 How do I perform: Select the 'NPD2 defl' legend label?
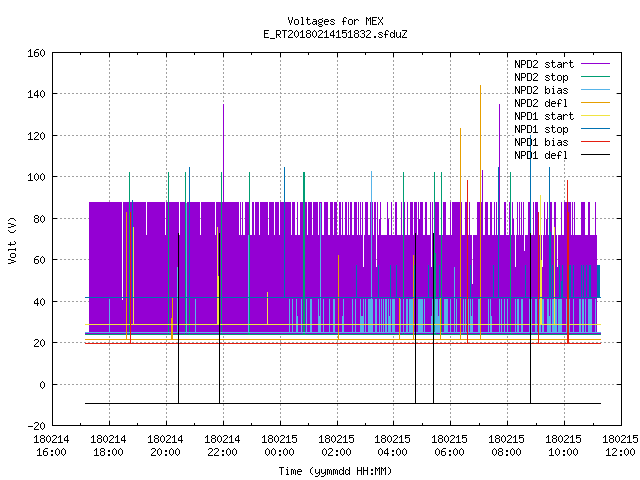coord(541,103)
